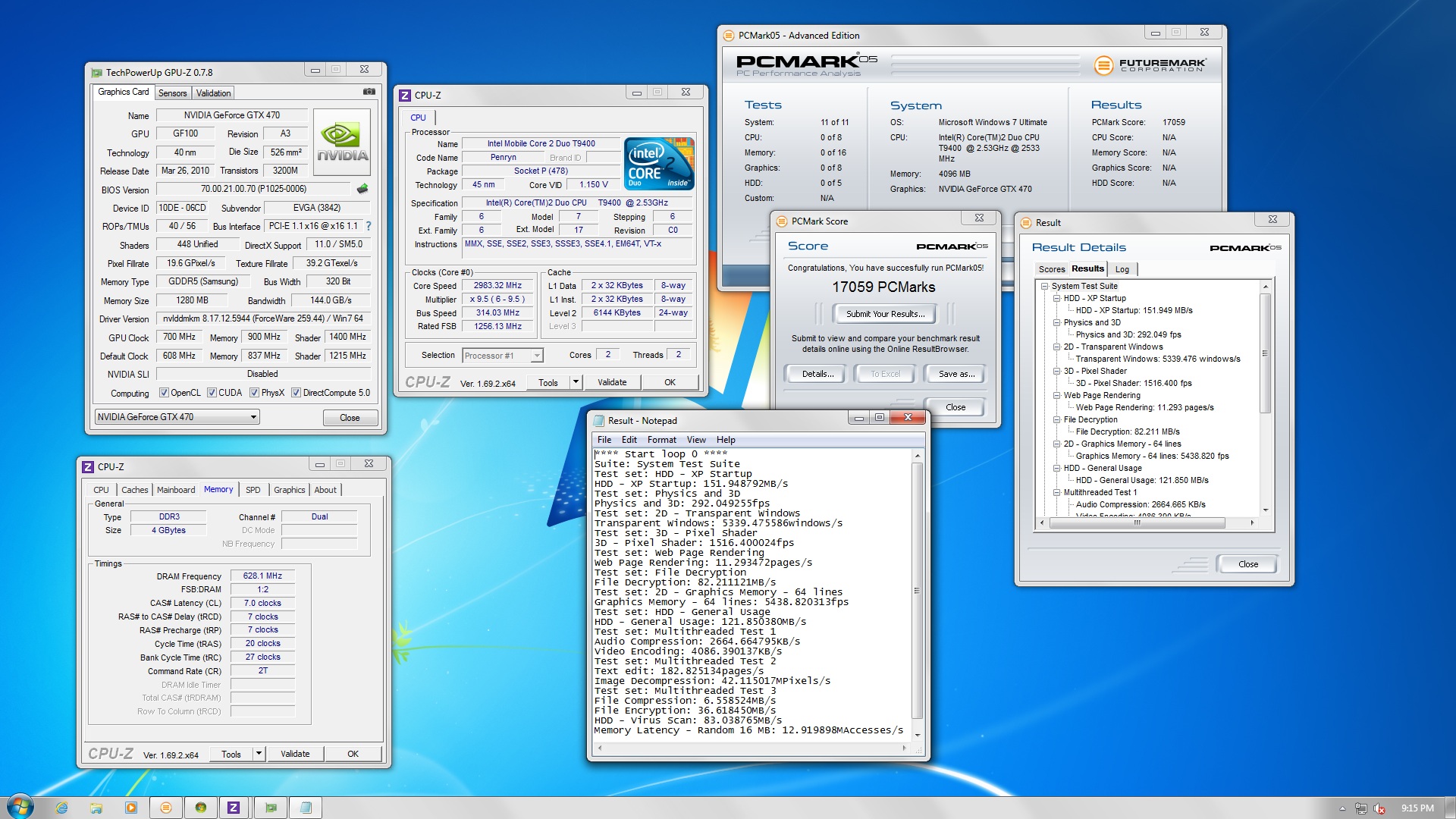Click Submit Your Results button
The height and width of the screenshot is (819, 1456).
[x=885, y=314]
